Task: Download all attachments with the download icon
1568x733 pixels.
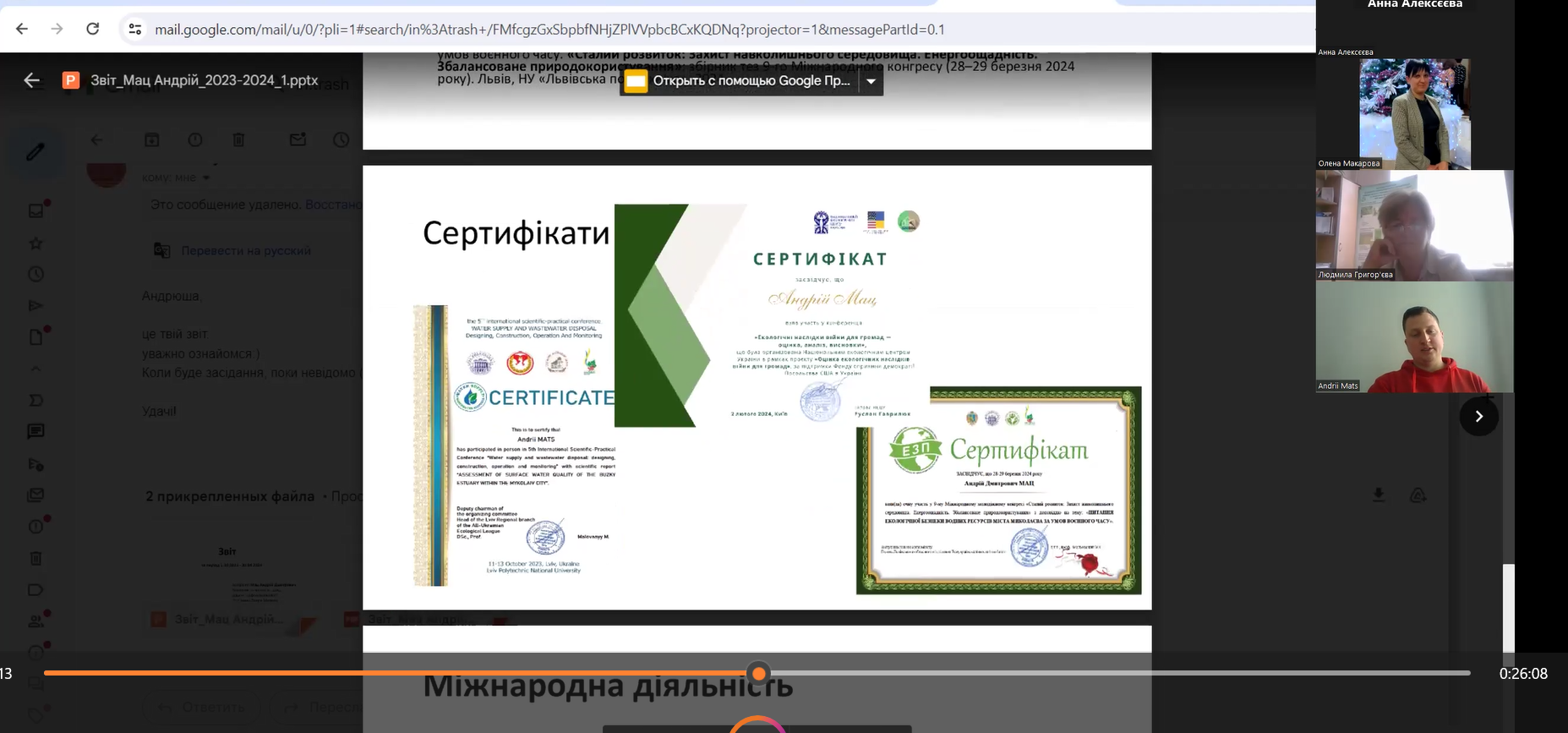Action: pos(1379,495)
